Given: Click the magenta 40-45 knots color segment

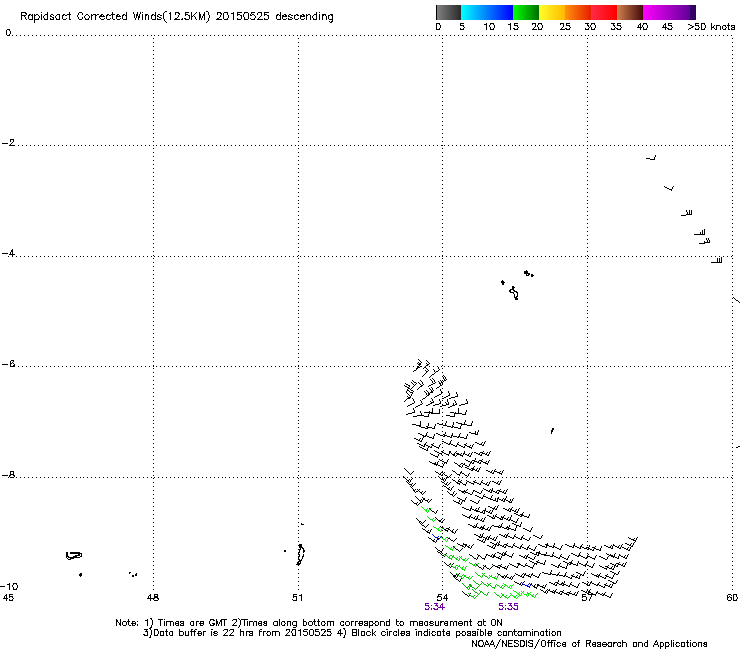Looking at the screenshot, I should point(656,12).
